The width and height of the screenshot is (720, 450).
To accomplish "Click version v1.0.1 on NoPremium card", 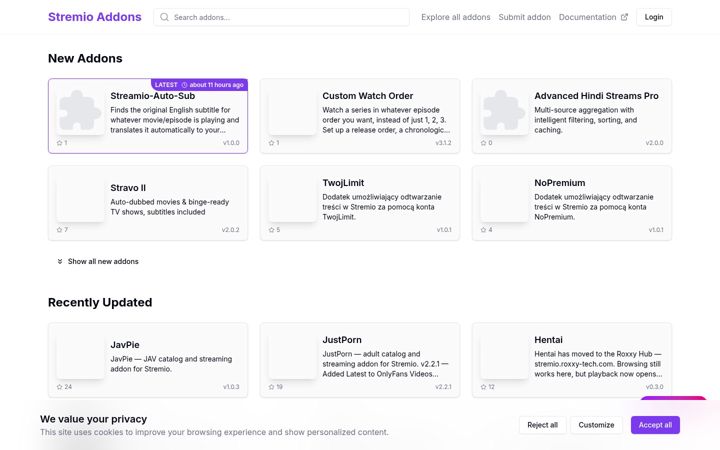I will coord(656,230).
